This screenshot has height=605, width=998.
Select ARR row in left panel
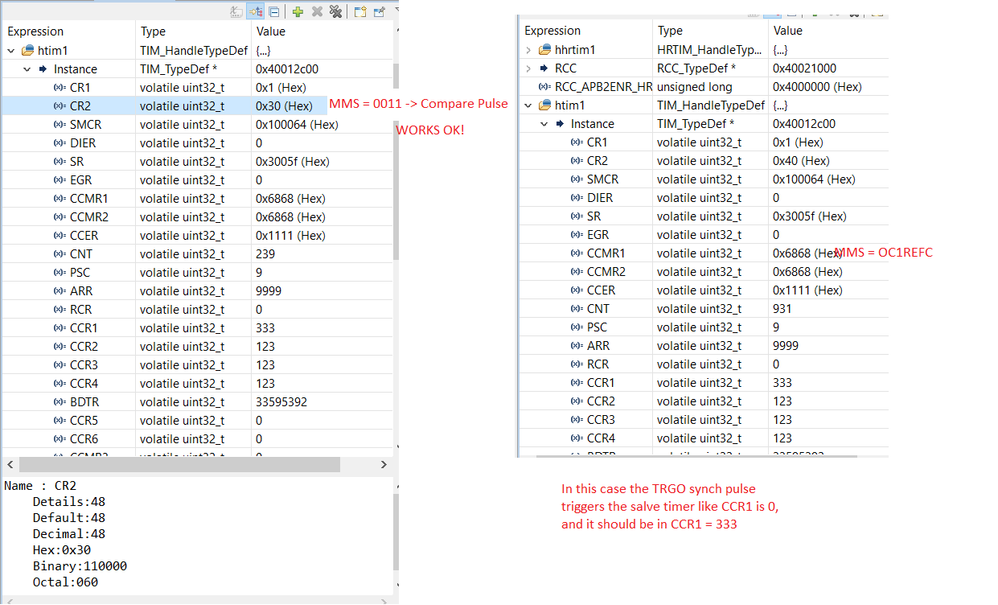(x=197, y=291)
